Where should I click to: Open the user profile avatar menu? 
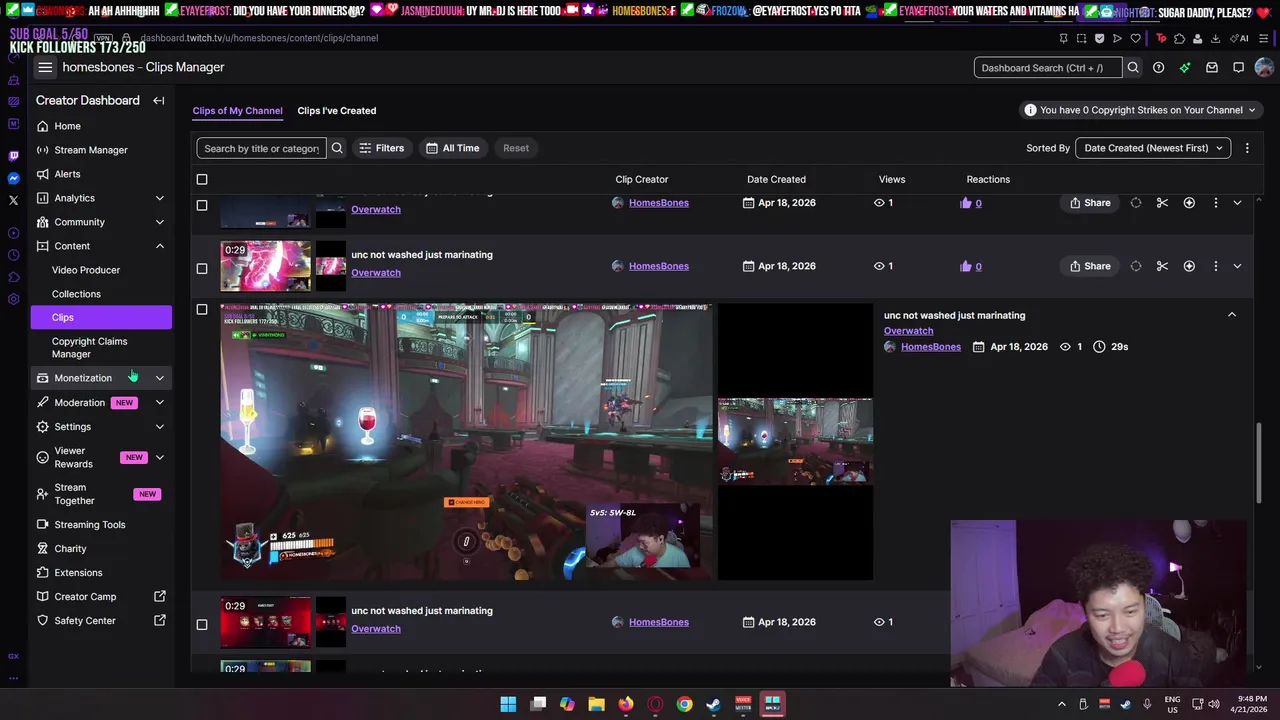pyautogui.click(x=1264, y=68)
